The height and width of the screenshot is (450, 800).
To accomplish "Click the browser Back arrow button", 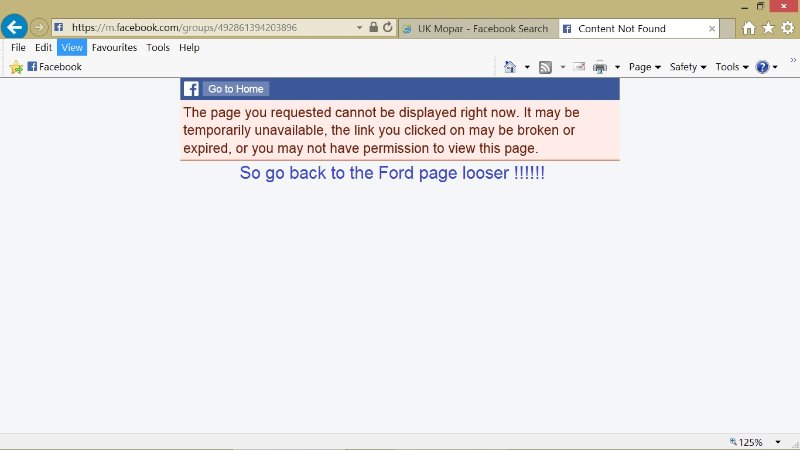I will pos(14,27).
